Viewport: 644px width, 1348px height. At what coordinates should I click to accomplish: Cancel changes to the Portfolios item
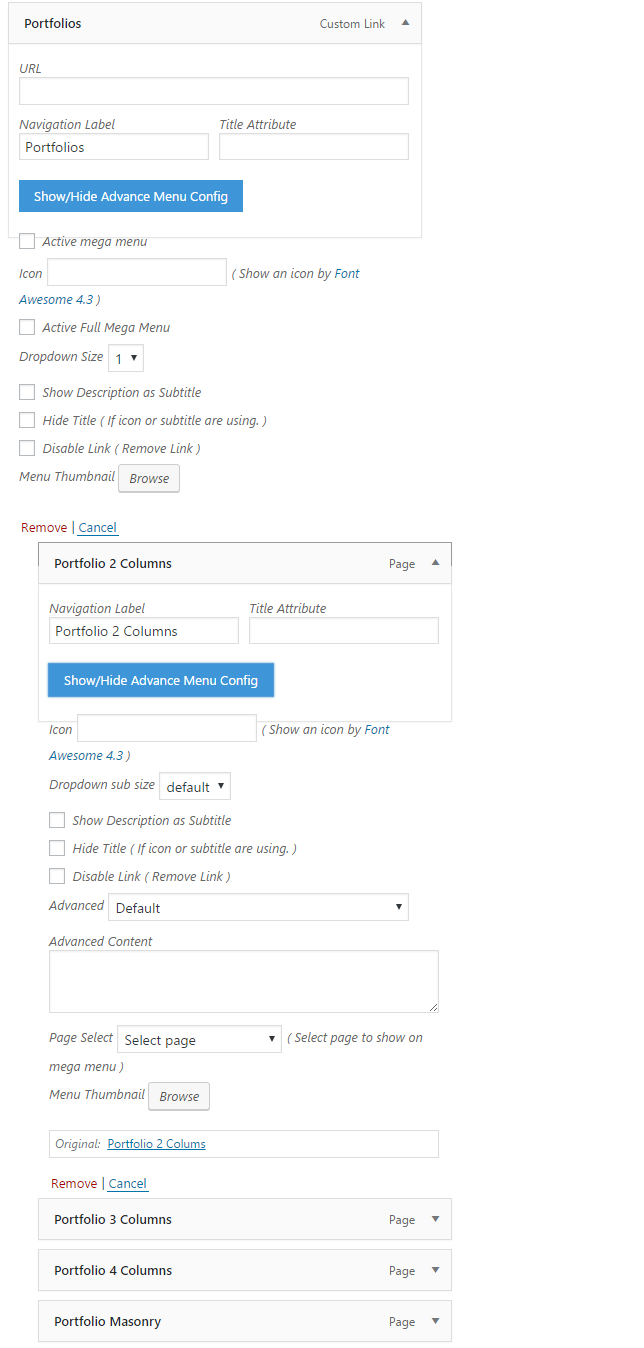[x=97, y=527]
